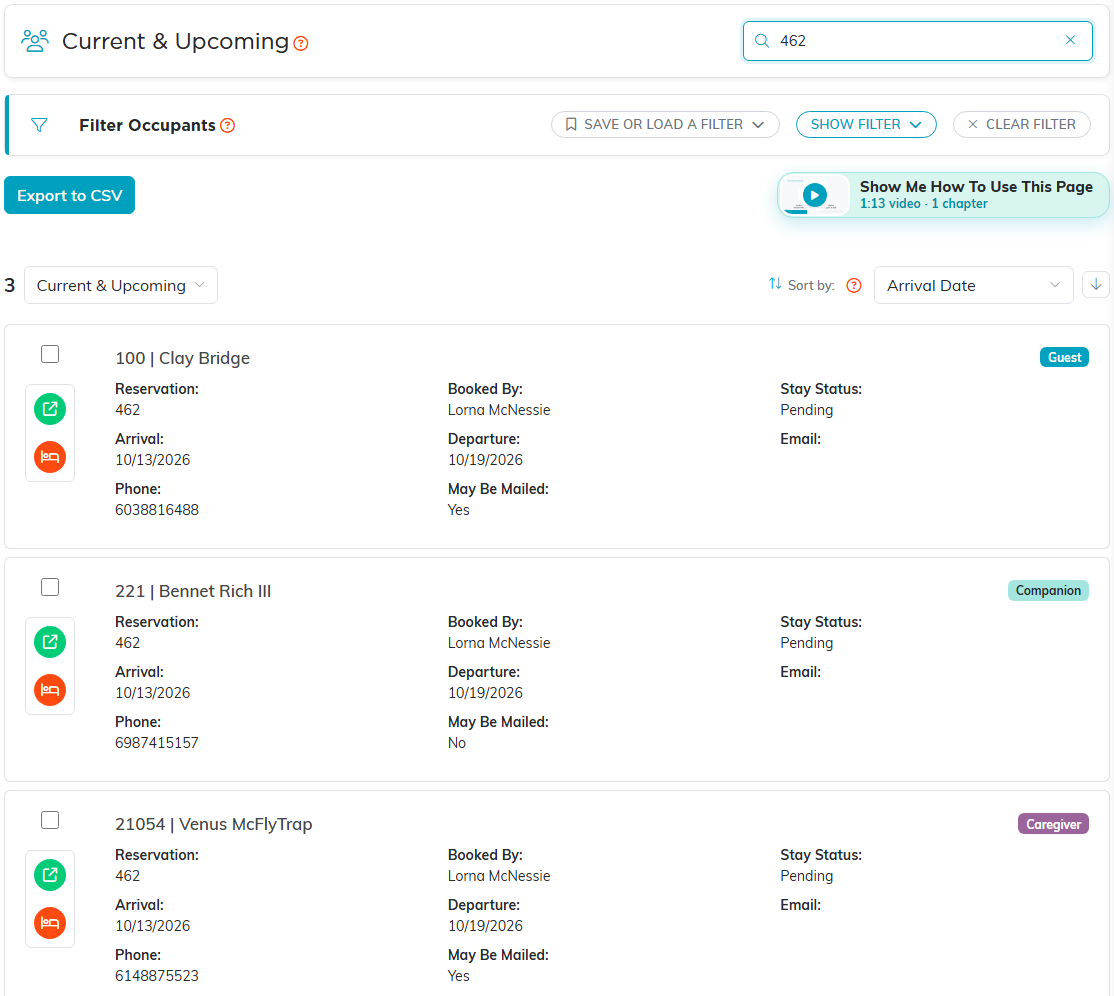
Task: Click the name 100 | Clay Bridge
Action: pyautogui.click(x=183, y=358)
